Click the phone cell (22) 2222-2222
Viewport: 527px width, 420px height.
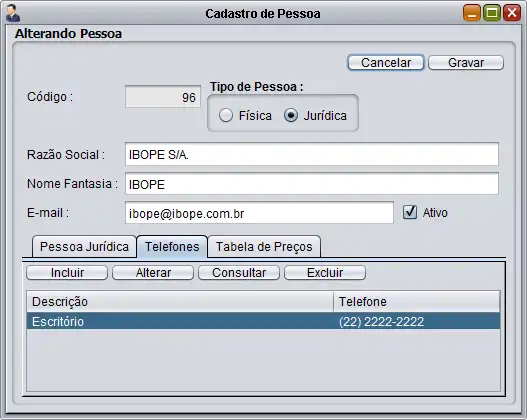(x=417, y=322)
